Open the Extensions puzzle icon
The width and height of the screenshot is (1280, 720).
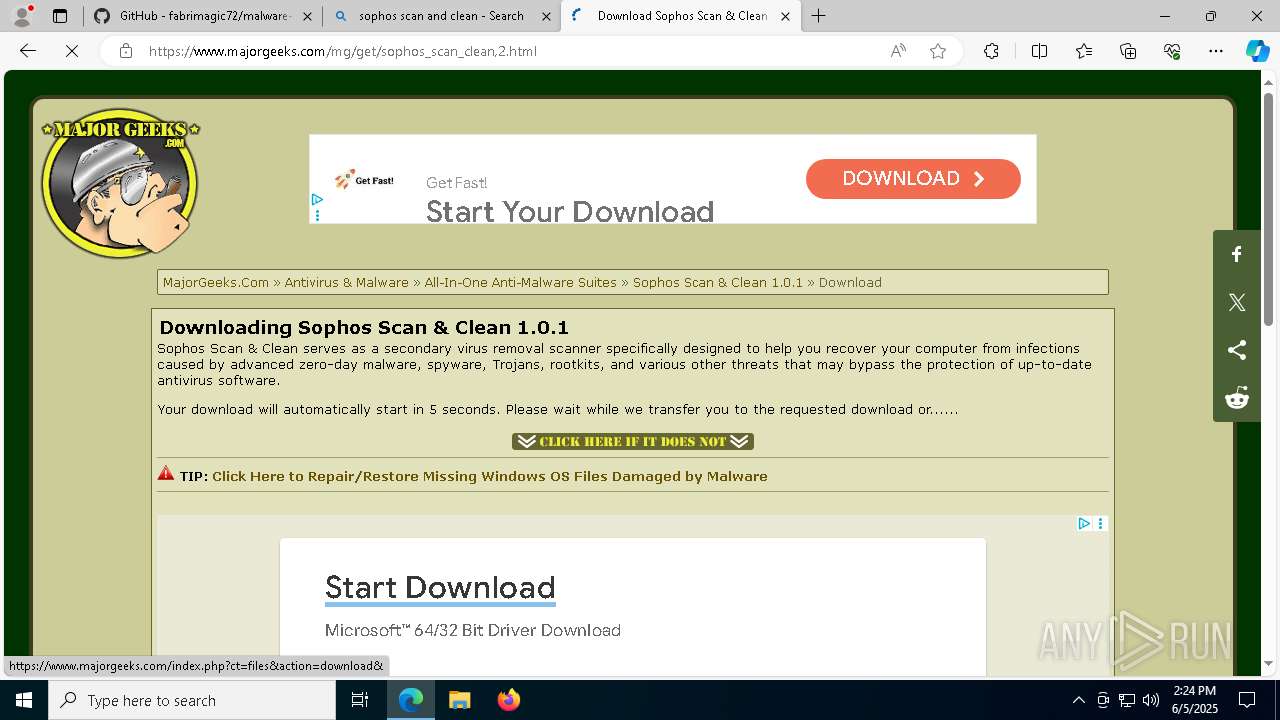[991, 51]
